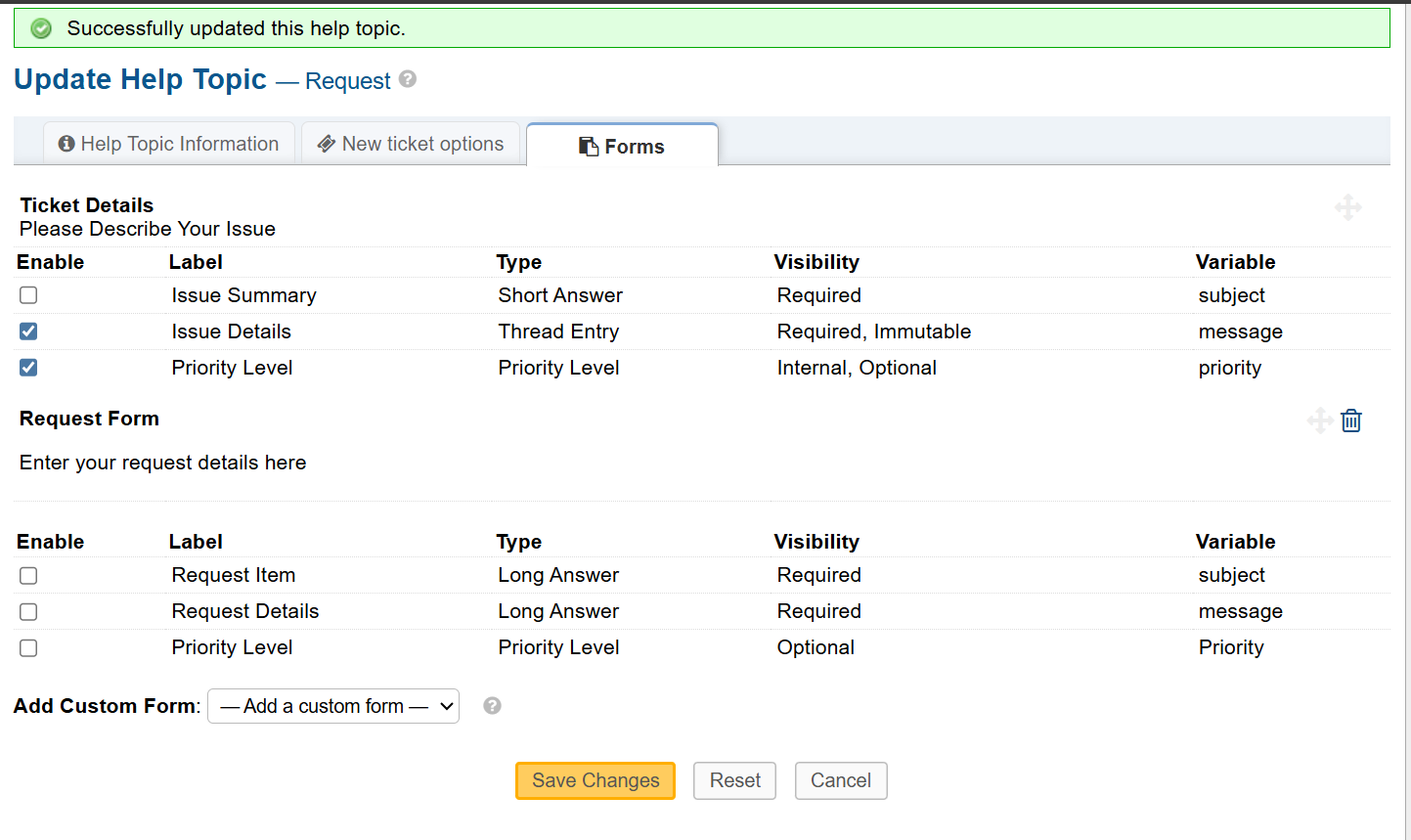The width and height of the screenshot is (1411, 840).
Task: Click the Request Form drag handle icon
Action: [1319, 420]
